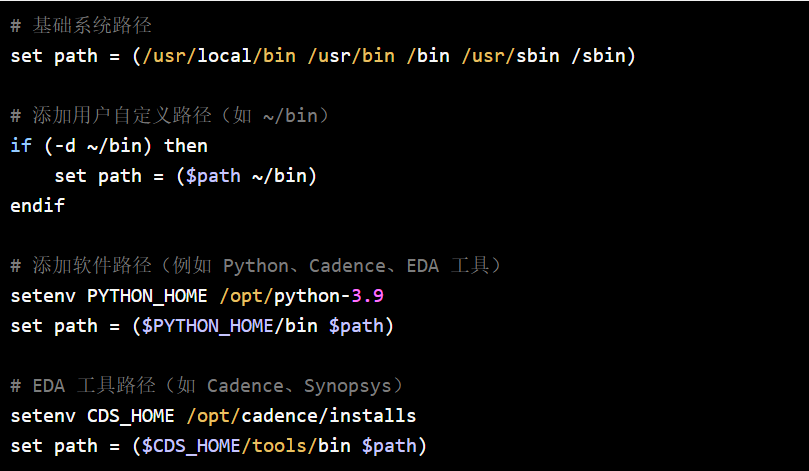The width and height of the screenshot is (809, 471).
Task: Click the comment mentioning 'Python、Cadence、EDA 工具'
Action: tap(256, 266)
